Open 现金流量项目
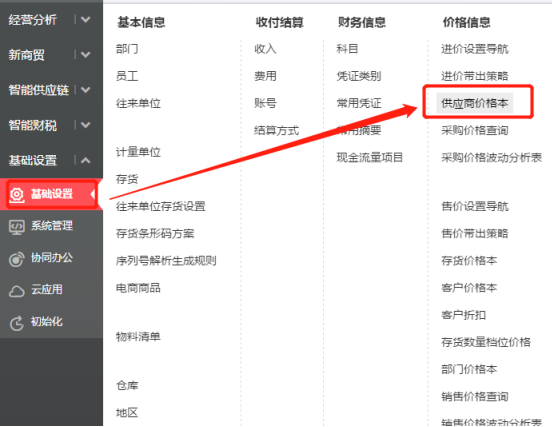Viewport: 552px width, 427px height. click(x=370, y=157)
